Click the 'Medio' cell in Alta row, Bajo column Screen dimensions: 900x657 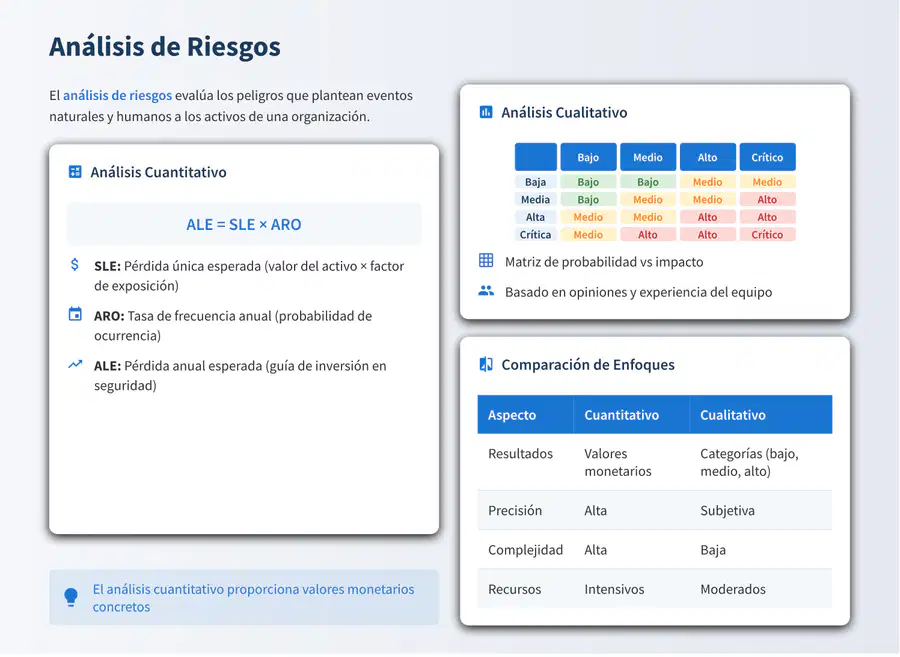pos(588,217)
